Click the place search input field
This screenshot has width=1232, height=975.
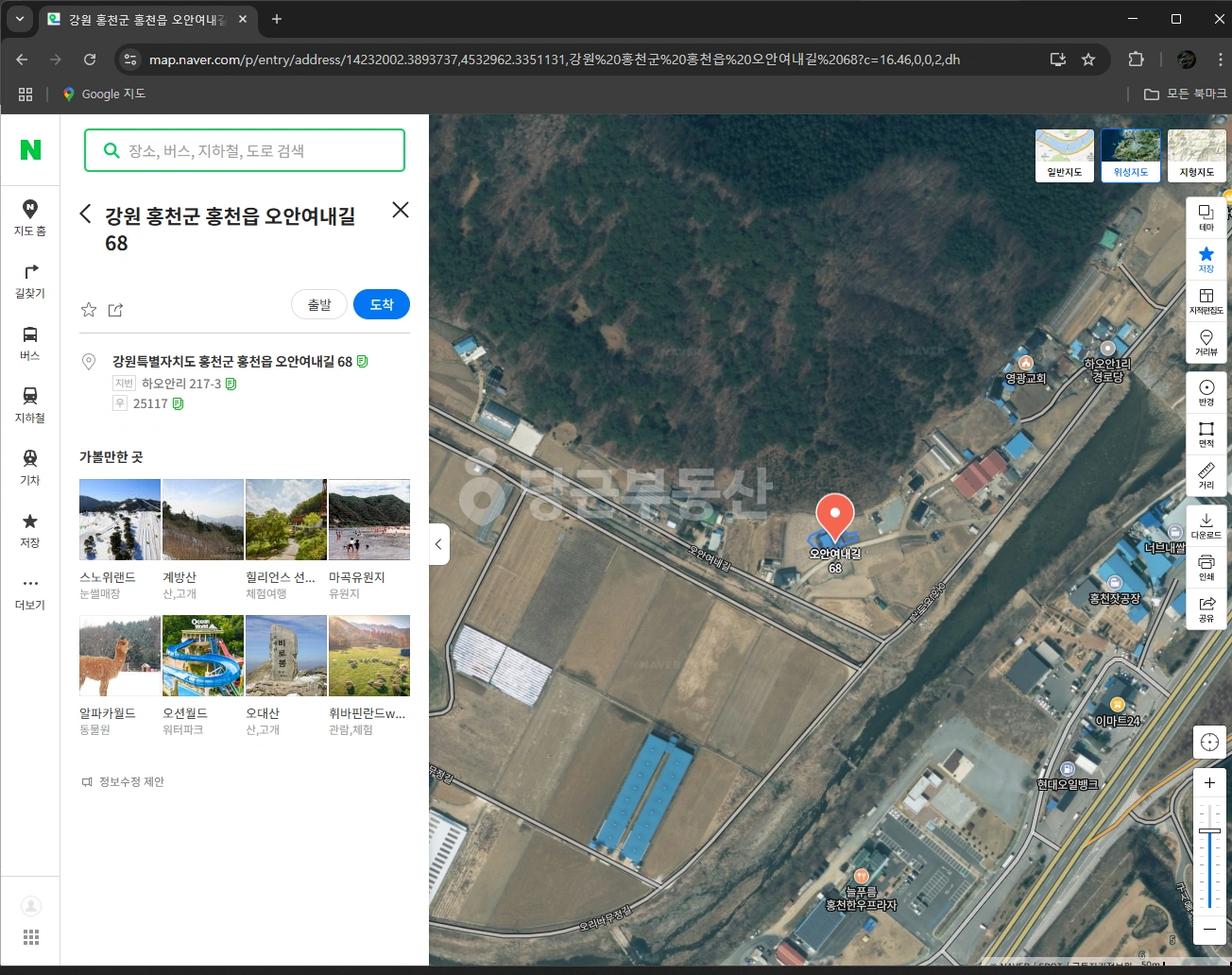(x=245, y=150)
